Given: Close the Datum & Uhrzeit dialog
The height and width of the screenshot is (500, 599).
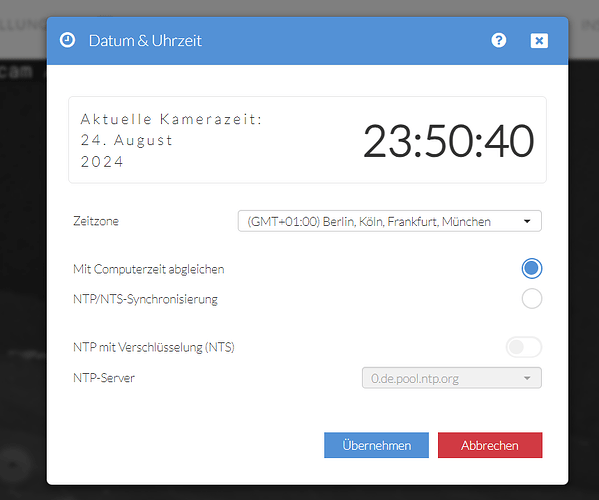Looking at the screenshot, I should (539, 40).
